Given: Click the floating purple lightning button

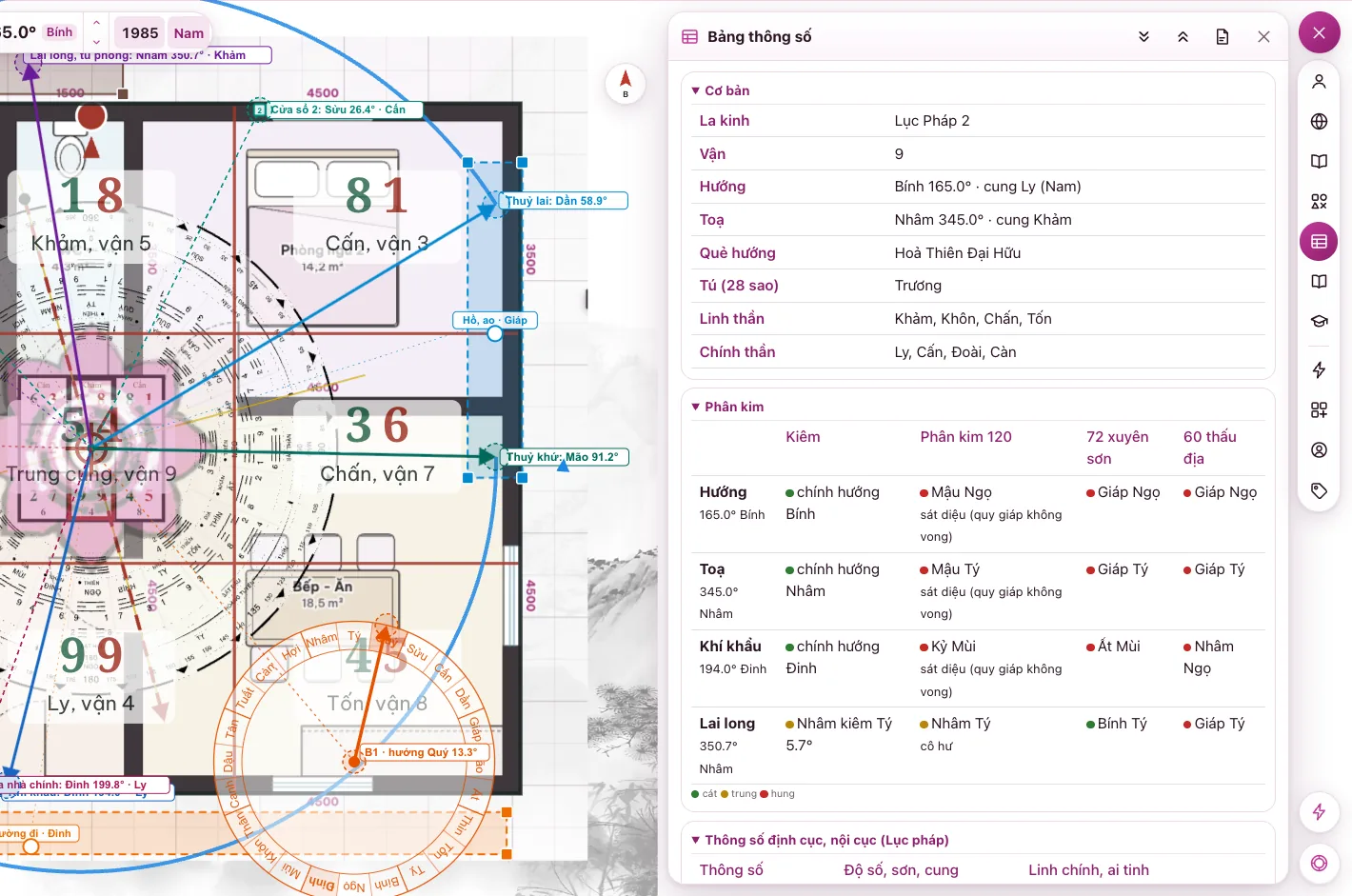Looking at the screenshot, I should [1319, 812].
